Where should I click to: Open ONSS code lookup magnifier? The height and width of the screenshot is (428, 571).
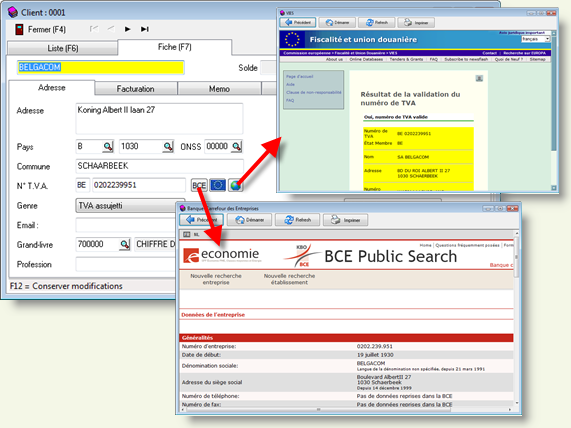pos(237,146)
